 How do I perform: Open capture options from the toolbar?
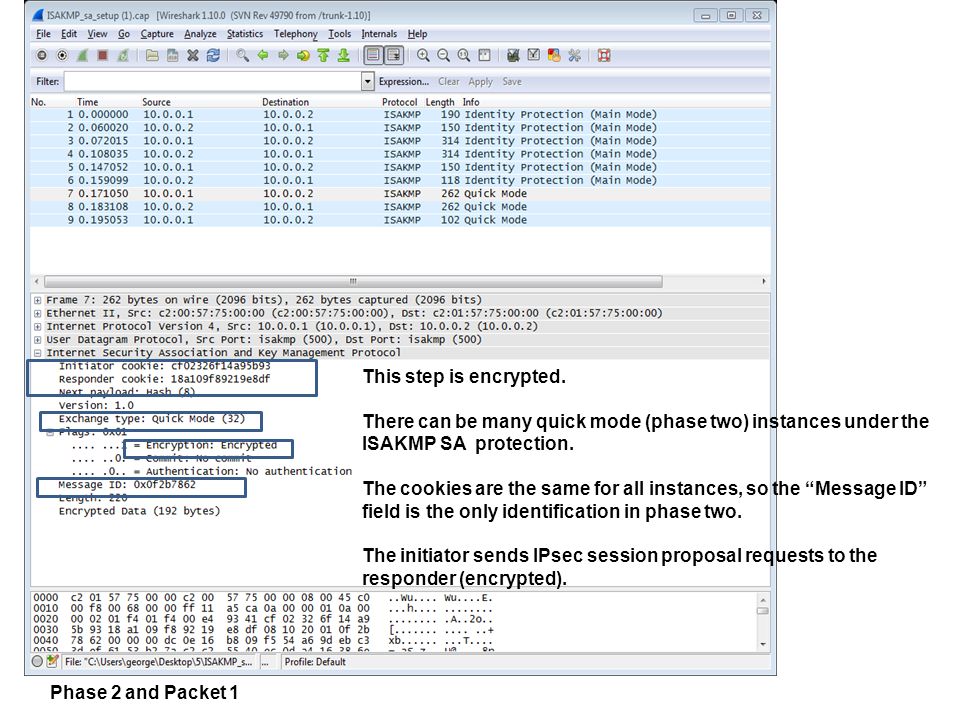coord(62,56)
